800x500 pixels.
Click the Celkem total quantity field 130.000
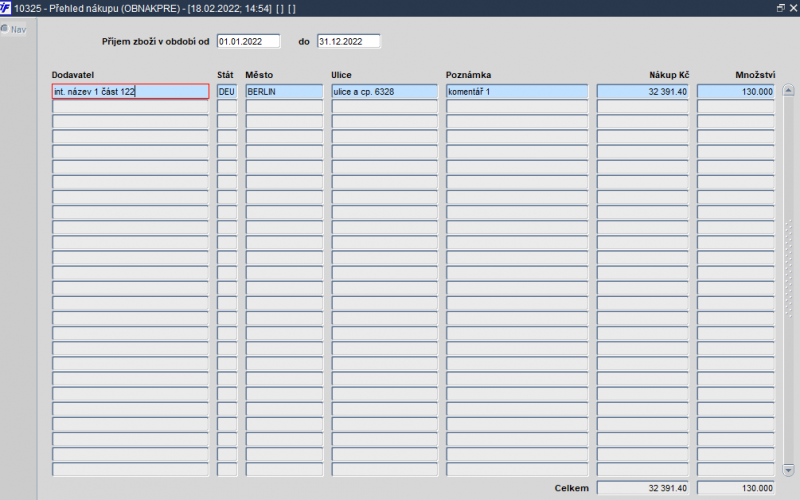(736, 488)
